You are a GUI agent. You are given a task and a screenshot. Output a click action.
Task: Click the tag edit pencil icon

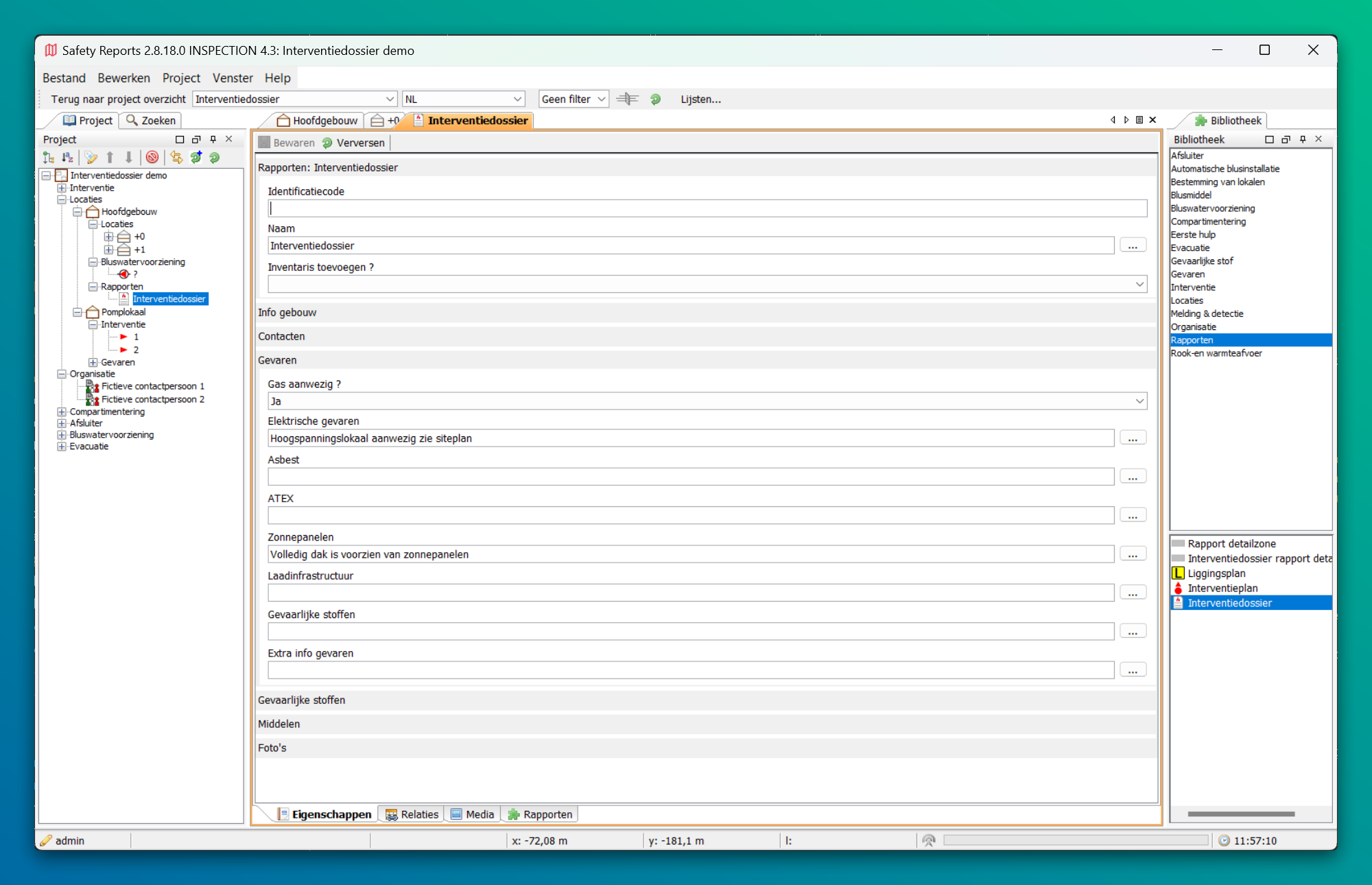tap(91, 158)
